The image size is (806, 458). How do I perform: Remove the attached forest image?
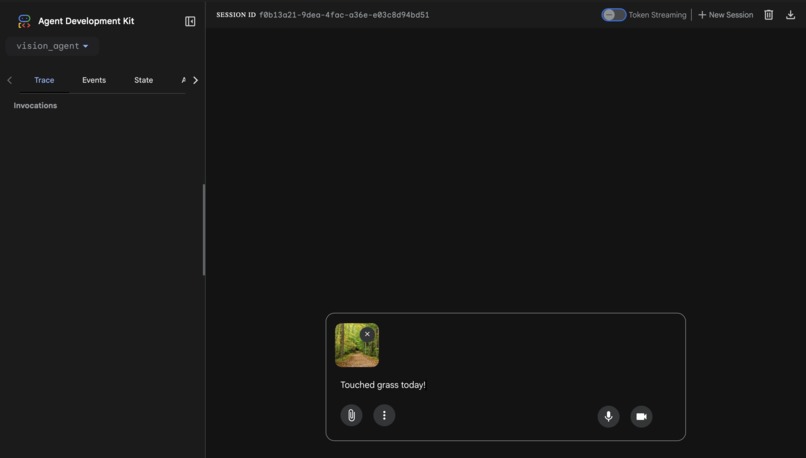367,334
